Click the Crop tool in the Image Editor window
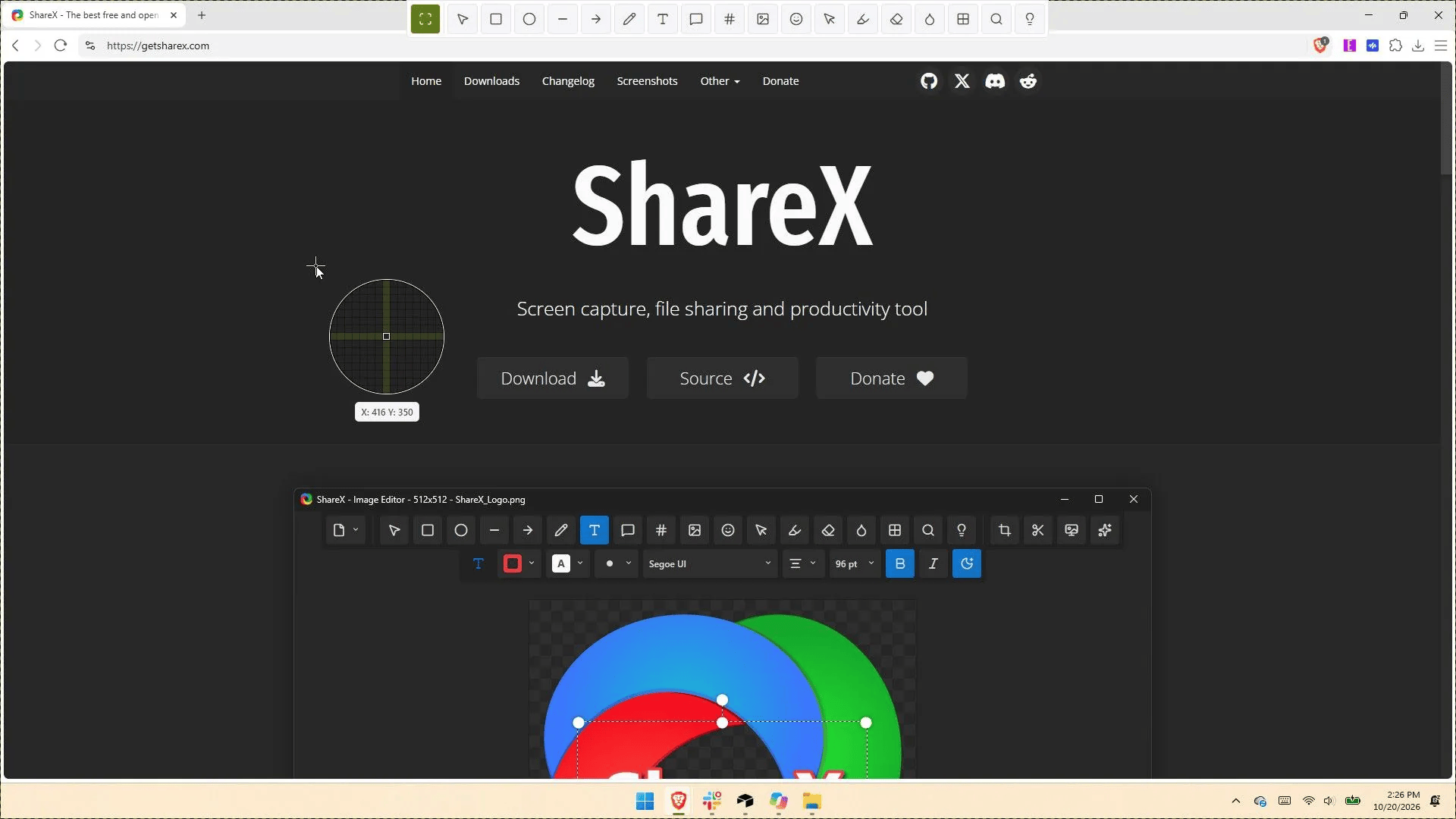 click(1005, 530)
